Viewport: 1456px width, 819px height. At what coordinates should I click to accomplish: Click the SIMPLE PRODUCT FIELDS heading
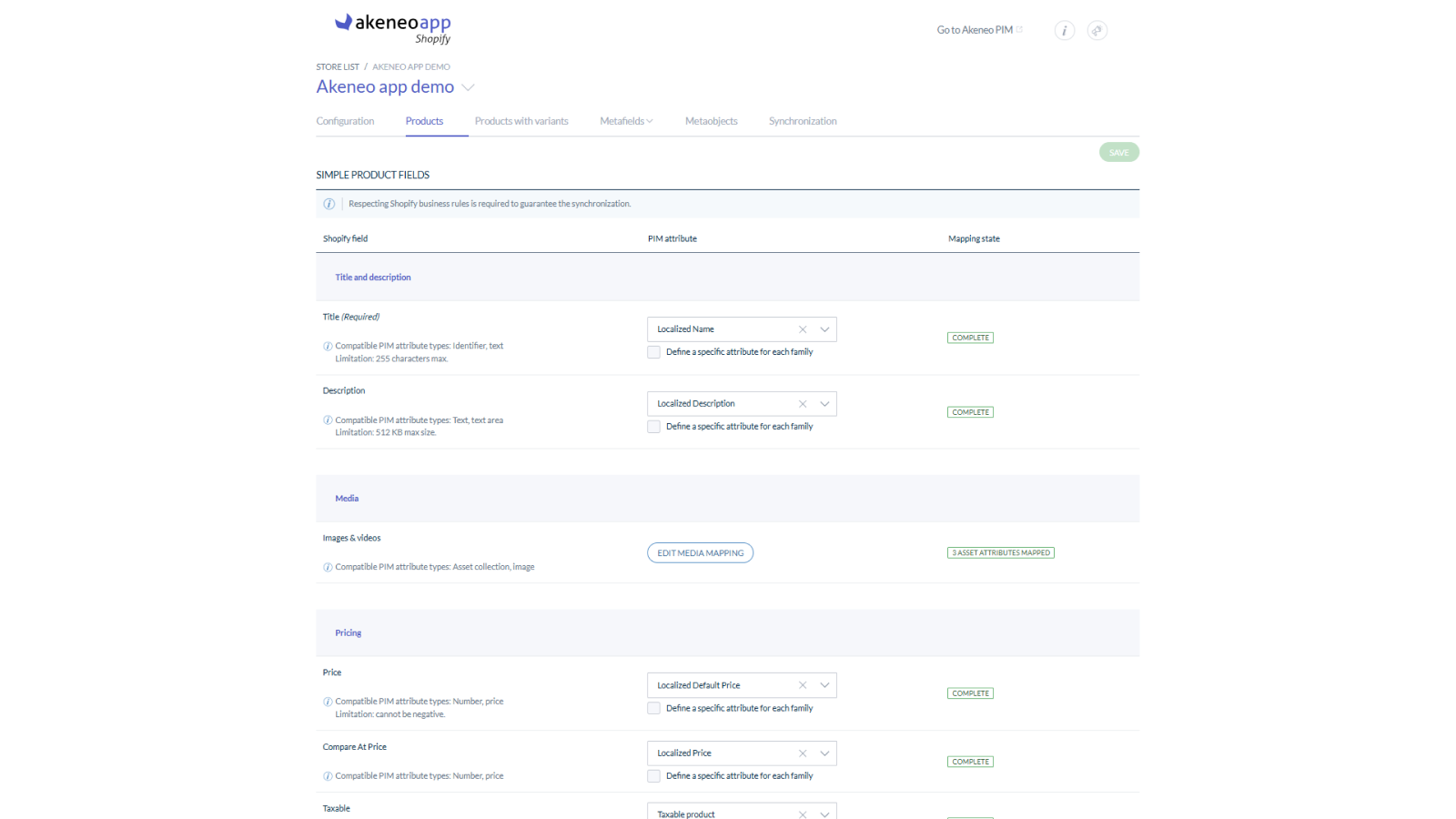pos(373,175)
